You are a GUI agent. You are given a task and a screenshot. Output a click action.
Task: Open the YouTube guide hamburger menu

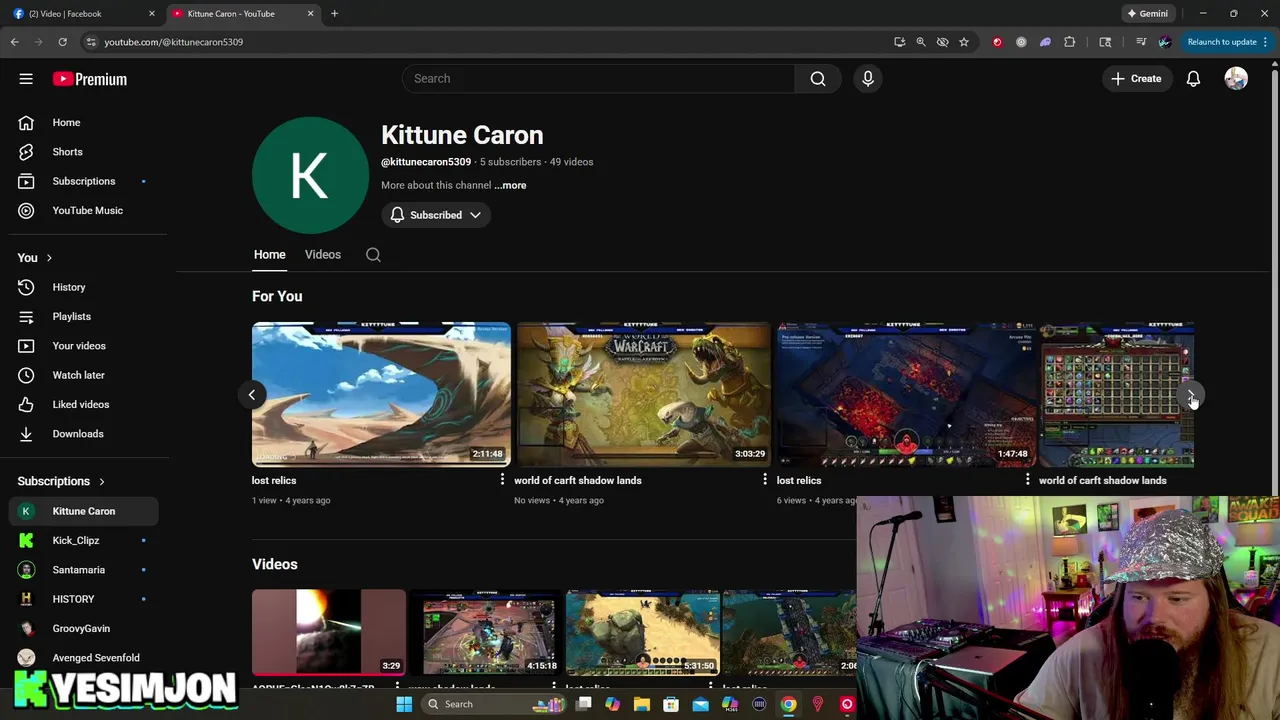click(x=26, y=79)
